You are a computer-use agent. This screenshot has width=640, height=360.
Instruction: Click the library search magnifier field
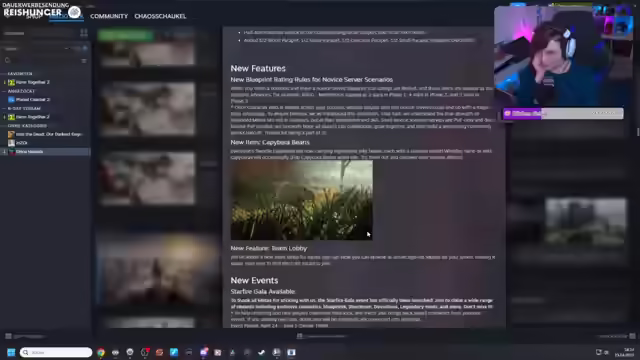tap(41, 60)
